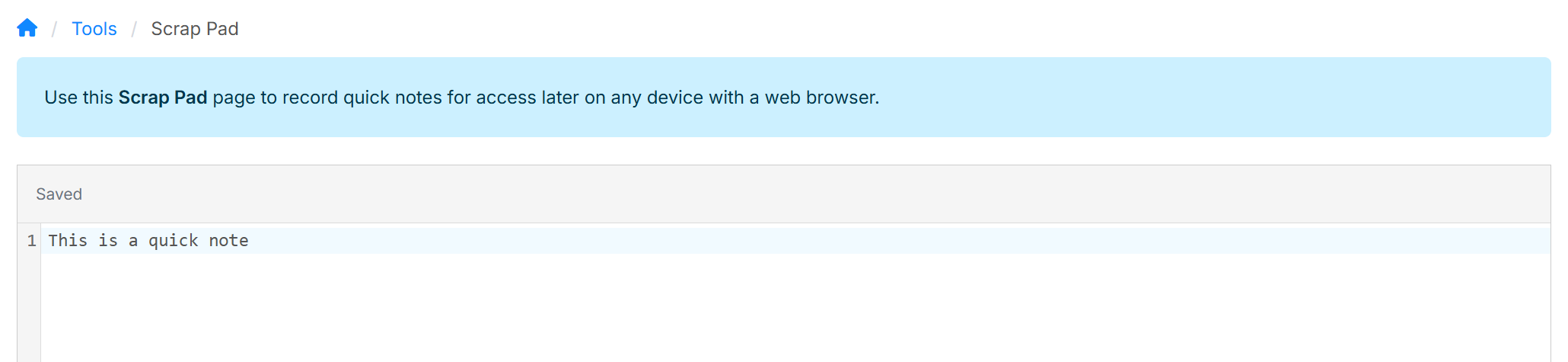Click the words 'web browser' in the banner
Image resolution: width=1568 pixels, height=362 pixels.
(821, 98)
